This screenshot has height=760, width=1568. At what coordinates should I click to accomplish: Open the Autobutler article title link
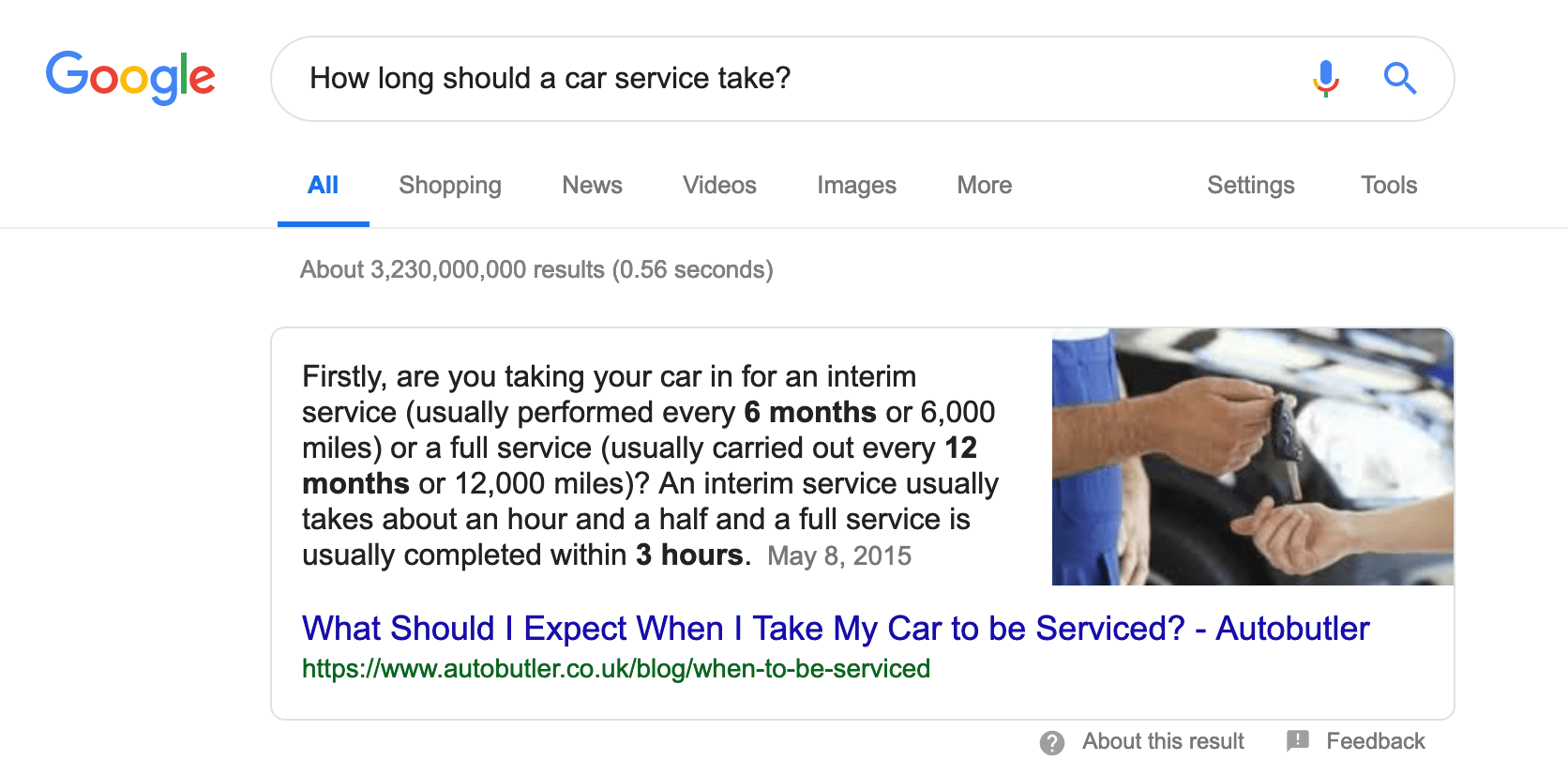tap(836, 628)
